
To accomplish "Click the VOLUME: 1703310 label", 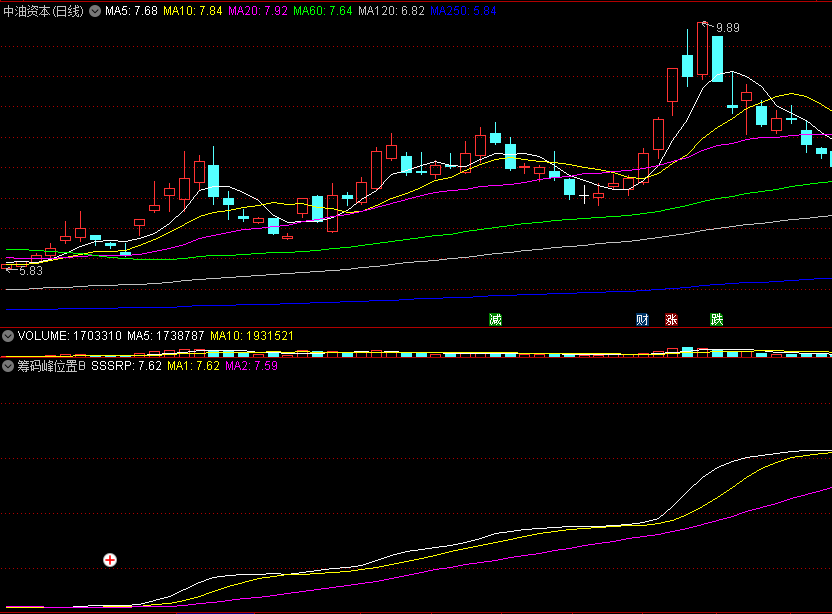I will pos(70,336).
